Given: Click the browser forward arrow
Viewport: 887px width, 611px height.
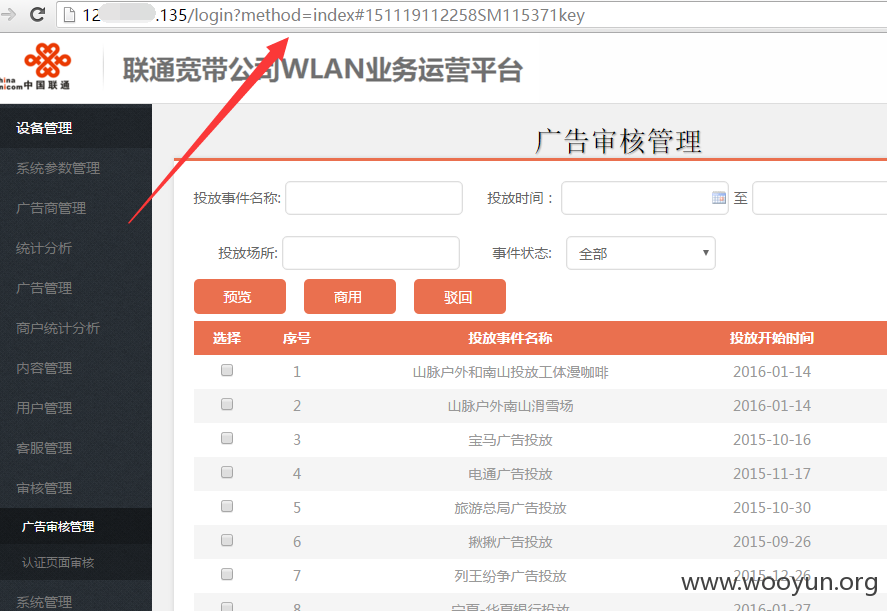Looking at the screenshot, I should (8, 14).
